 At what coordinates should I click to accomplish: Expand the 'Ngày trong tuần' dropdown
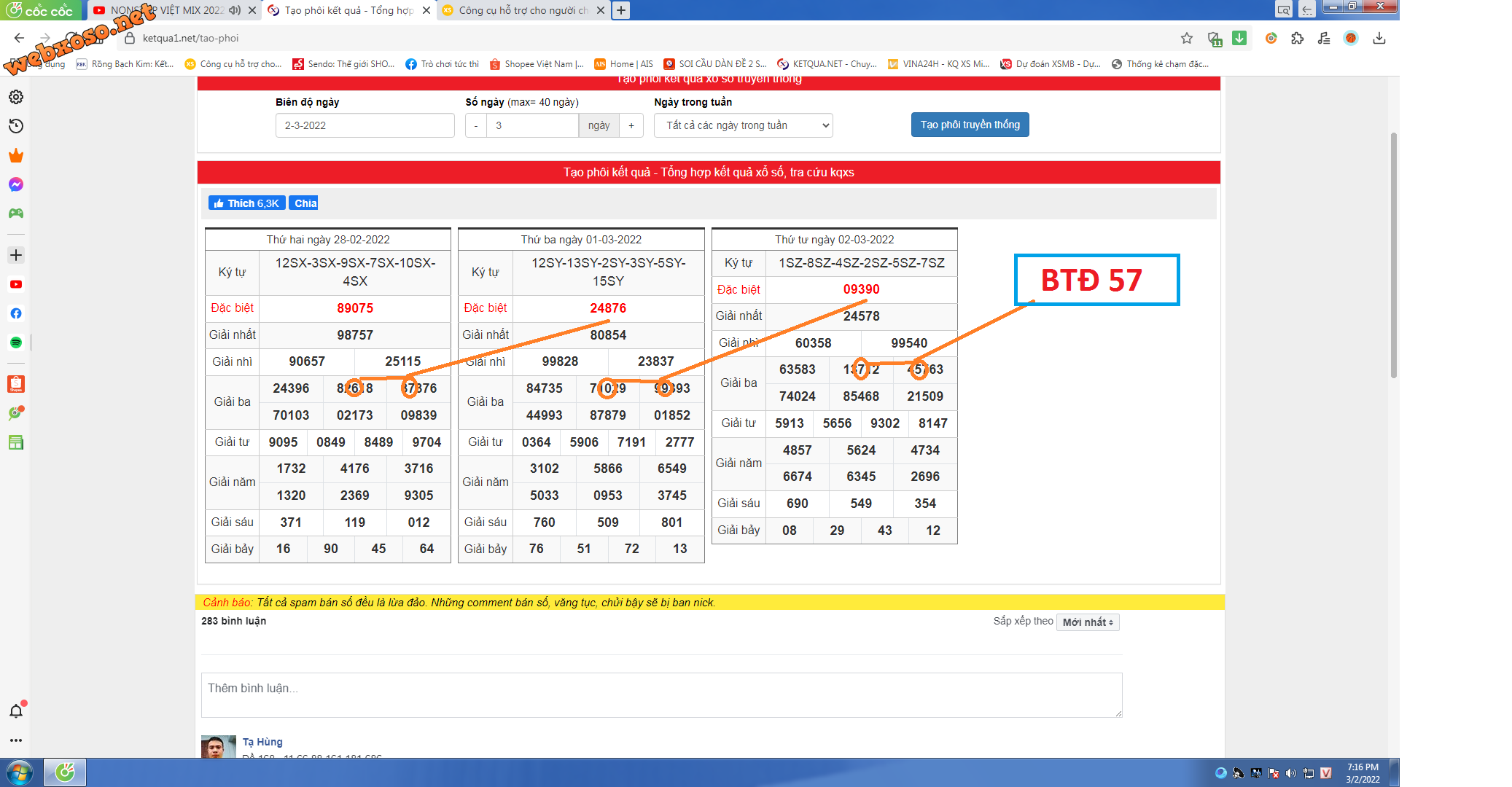742,125
